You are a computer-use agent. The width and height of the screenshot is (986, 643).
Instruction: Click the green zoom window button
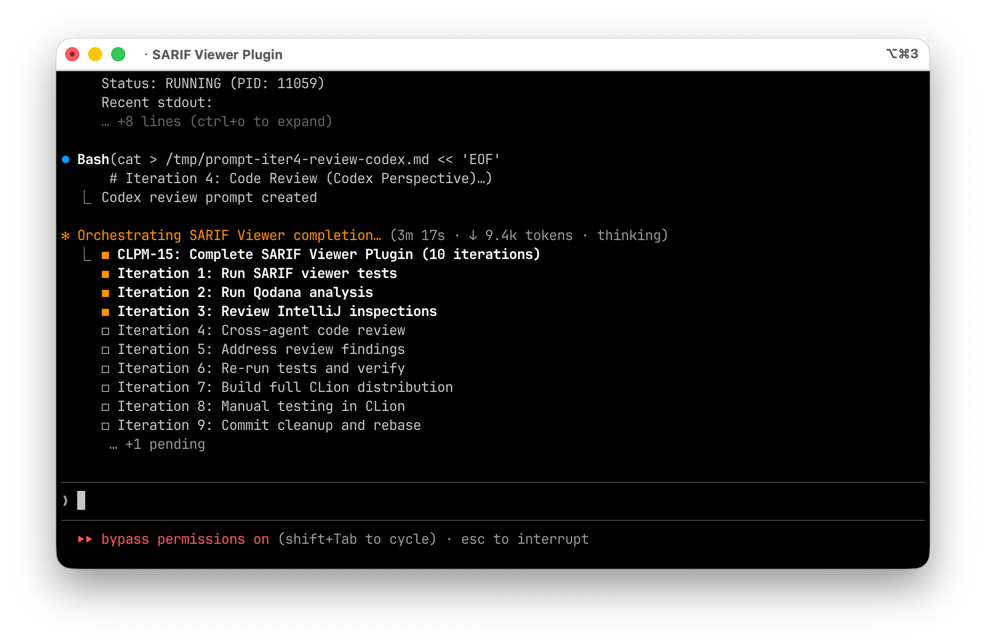click(x=118, y=55)
